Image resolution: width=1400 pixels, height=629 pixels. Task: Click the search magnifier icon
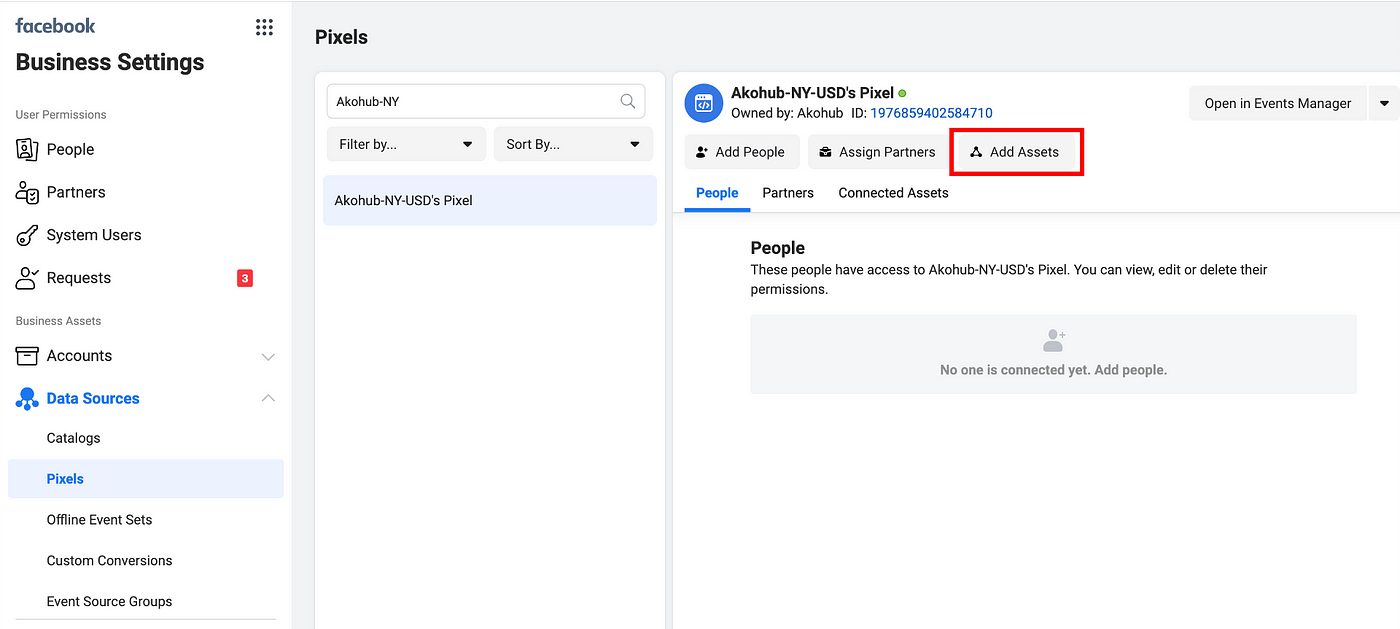pyautogui.click(x=628, y=101)
